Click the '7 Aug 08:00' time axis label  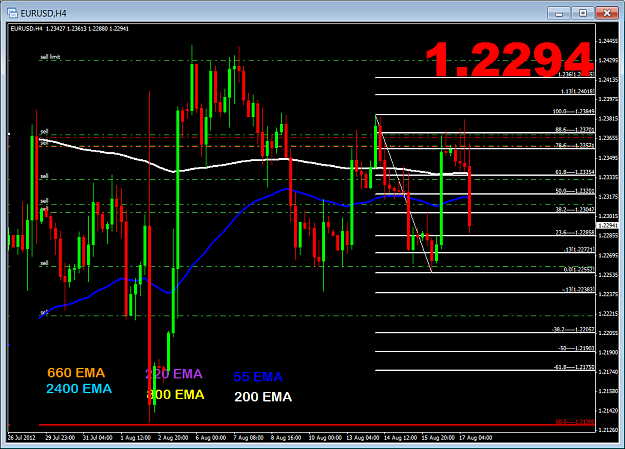248,438
